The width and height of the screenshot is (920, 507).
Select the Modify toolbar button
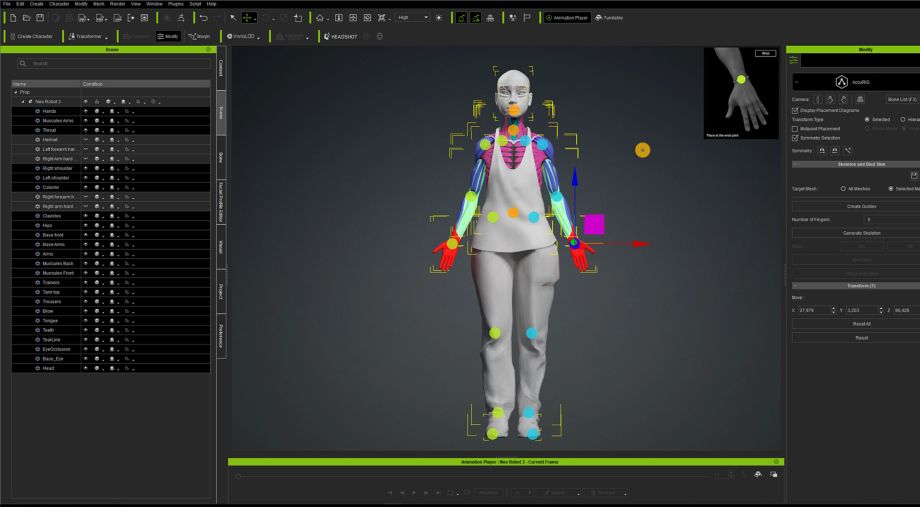[x=168, y=36]
